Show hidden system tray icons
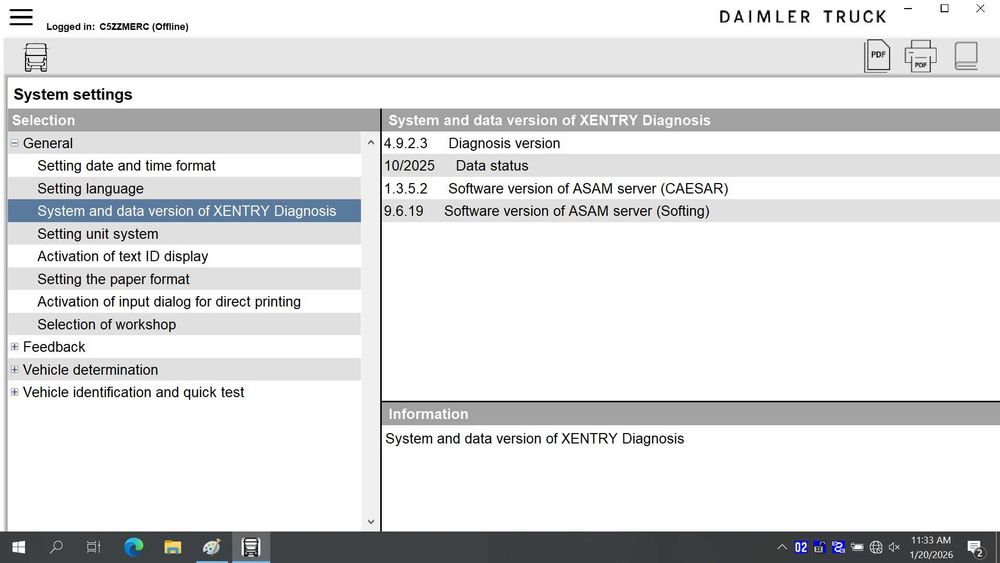 coord(782,547)
